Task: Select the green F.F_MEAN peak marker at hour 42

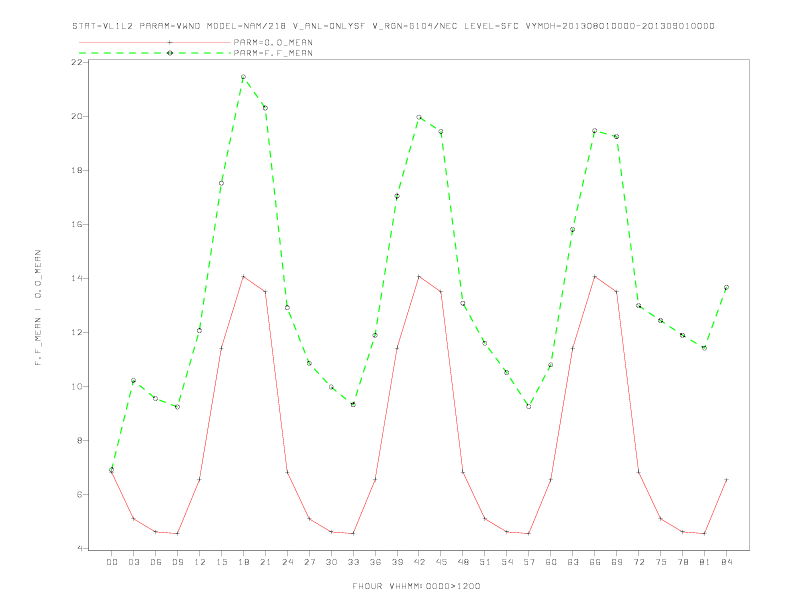Action: (x=419, y=117)
